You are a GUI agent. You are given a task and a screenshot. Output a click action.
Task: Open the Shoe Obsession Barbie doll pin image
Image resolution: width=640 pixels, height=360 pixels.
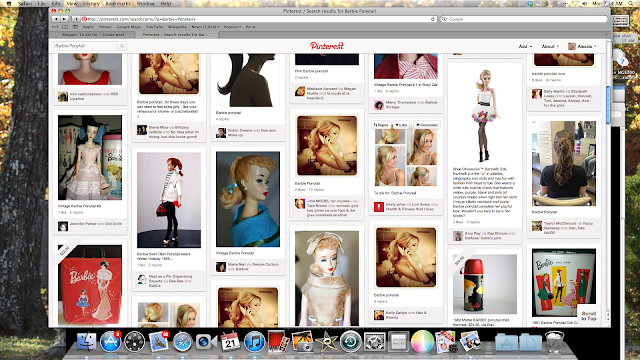pos(485,116)
